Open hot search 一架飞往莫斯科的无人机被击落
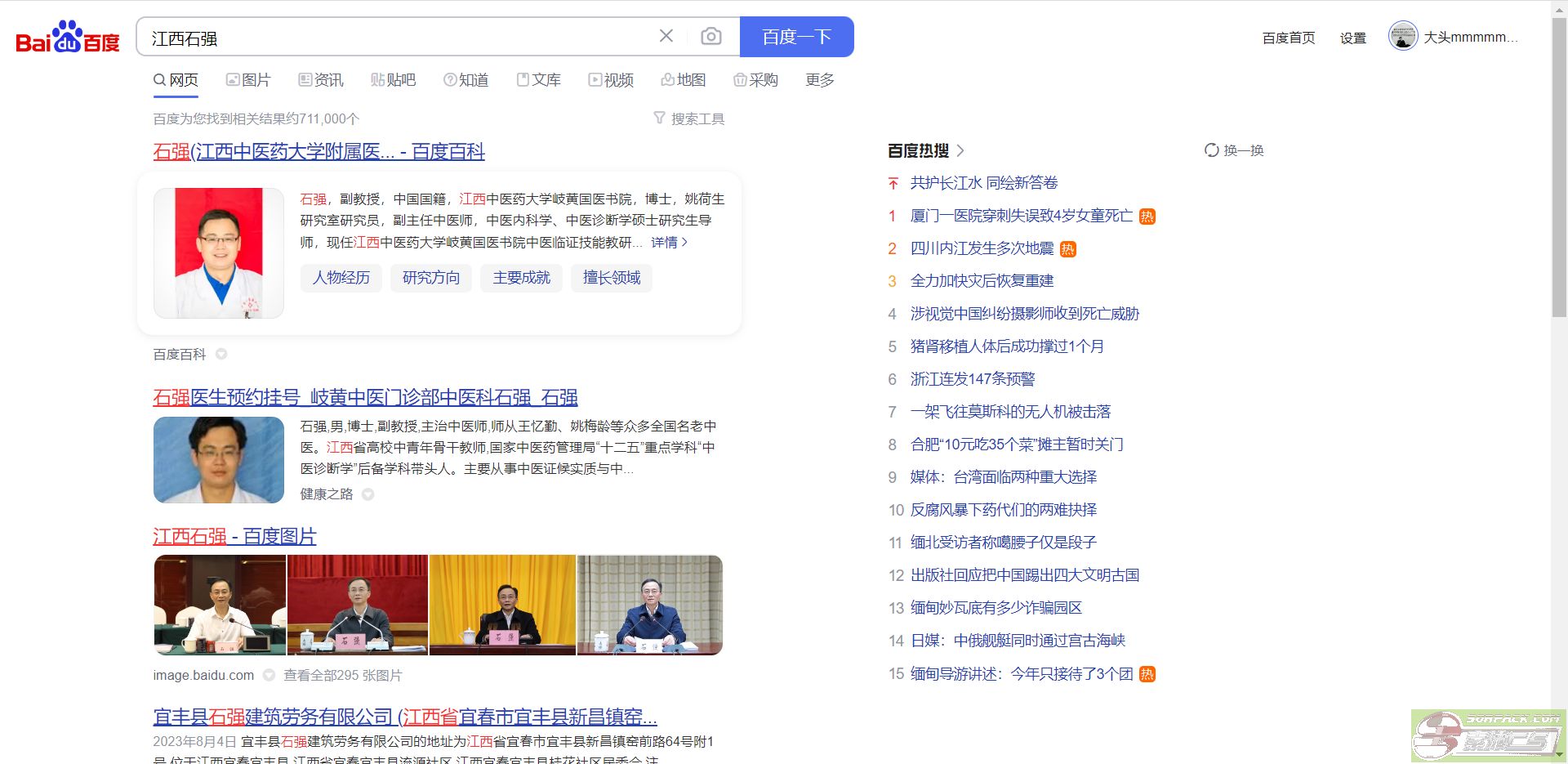This screenshot has height=764, width=1568. click(1011, 412)
